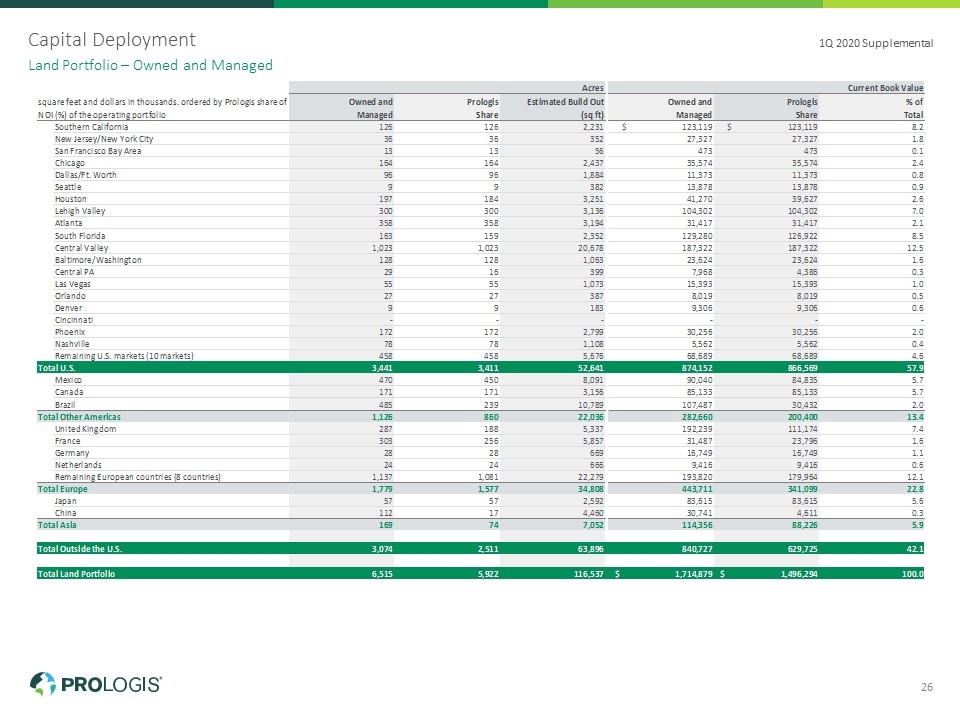The height and width of the screenshot is (720, 960).
Task: Select the United Kingdom row label
Action: [x=85, y=429]
